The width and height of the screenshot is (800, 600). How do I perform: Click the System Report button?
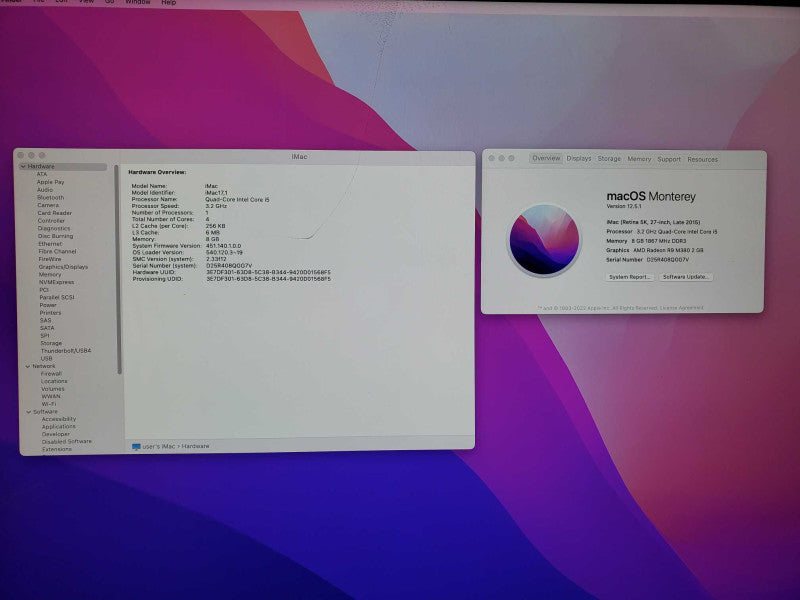pyautogui.click(x=630, y=277)
